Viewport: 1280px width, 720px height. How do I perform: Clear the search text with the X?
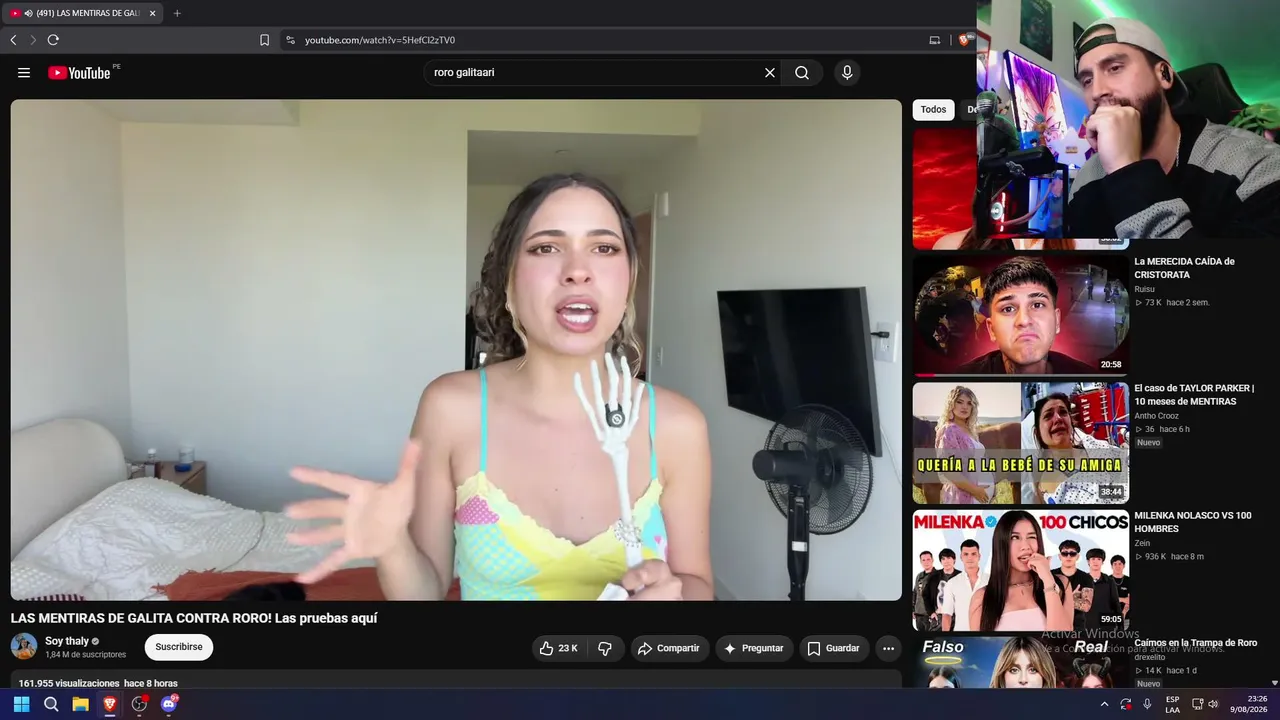point(770,73)
